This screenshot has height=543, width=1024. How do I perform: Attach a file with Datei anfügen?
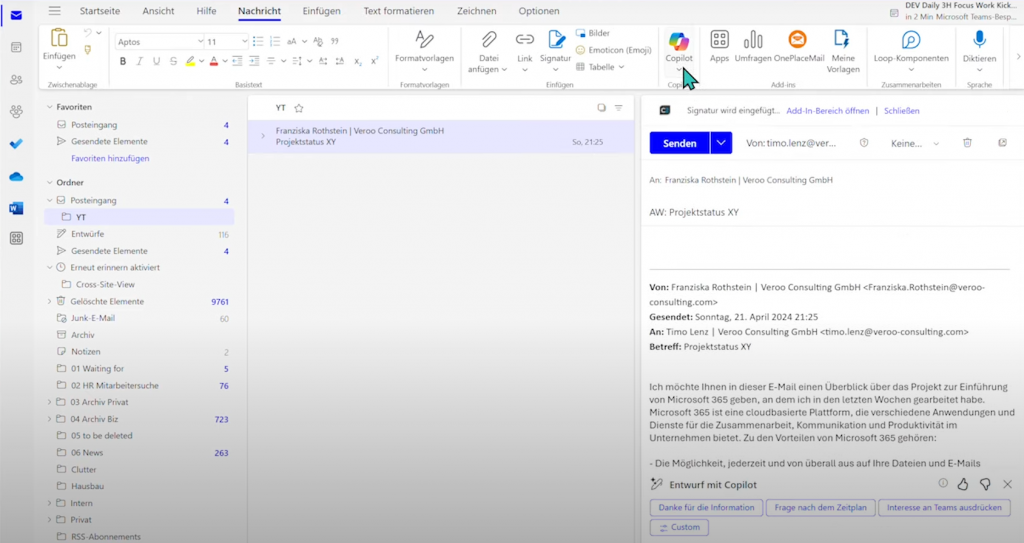coord(488,51)
